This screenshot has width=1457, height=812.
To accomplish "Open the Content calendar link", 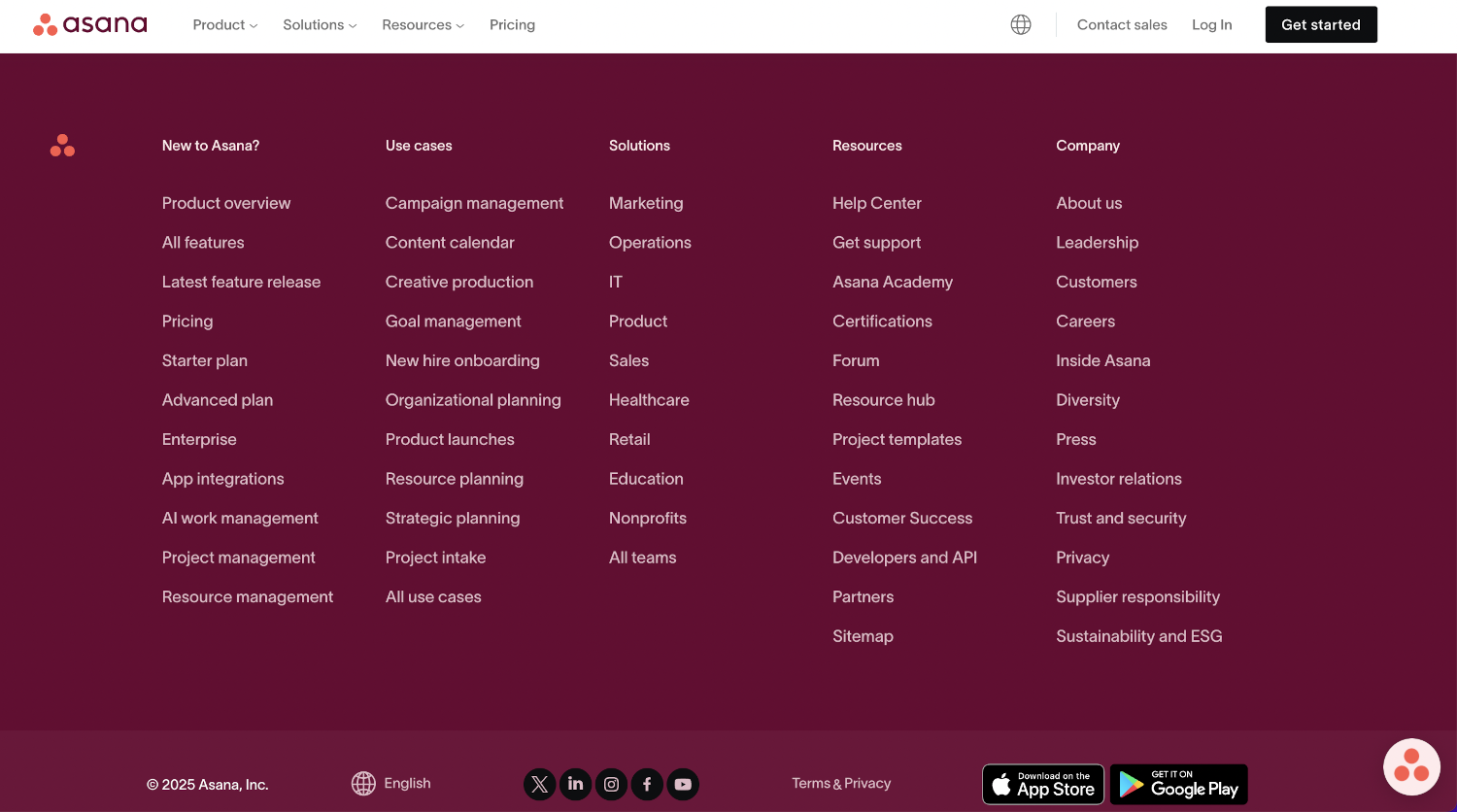I will pyautogui.click(x=450, y=243).
